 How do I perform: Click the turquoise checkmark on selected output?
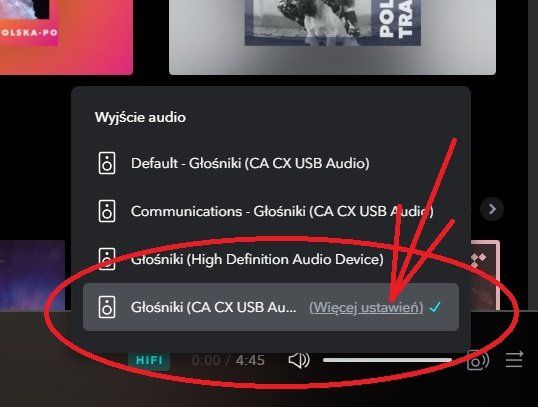click(x=435, y=307)
